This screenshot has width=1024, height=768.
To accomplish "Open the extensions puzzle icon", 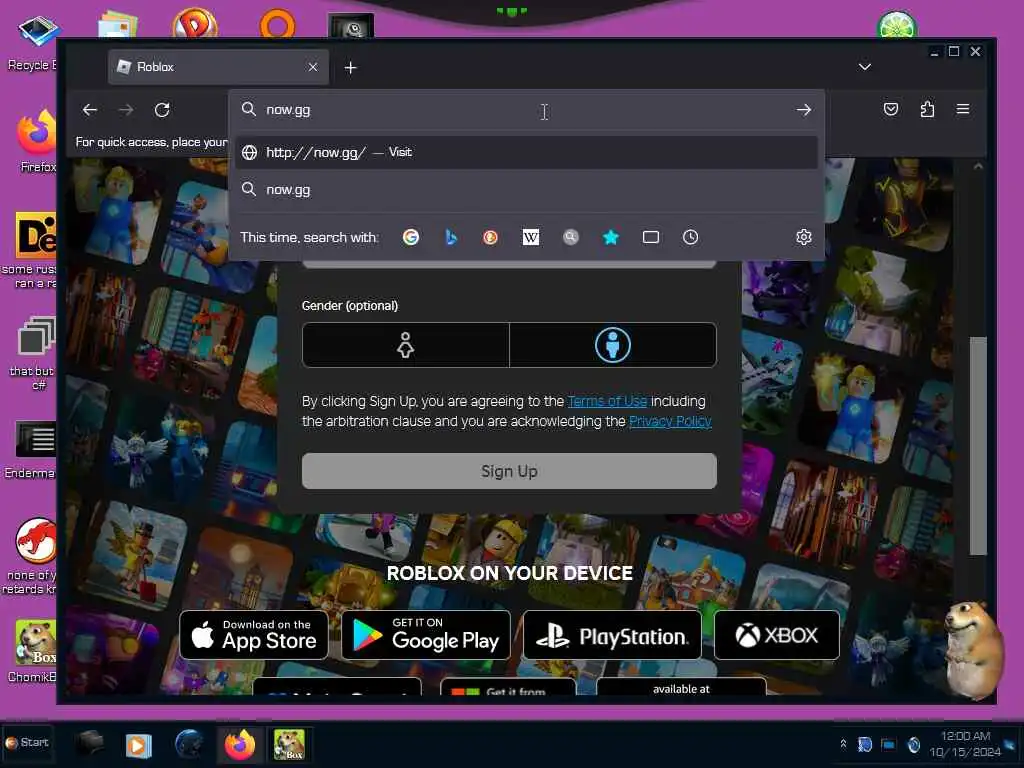I will pyautogui.click(x=927, y=109).
